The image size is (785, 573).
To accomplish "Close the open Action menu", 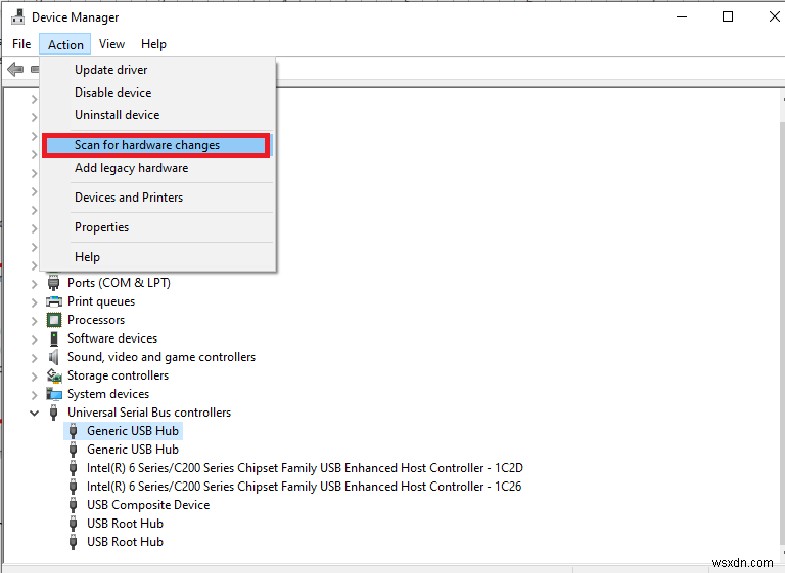I will click(x=66, y=44).
